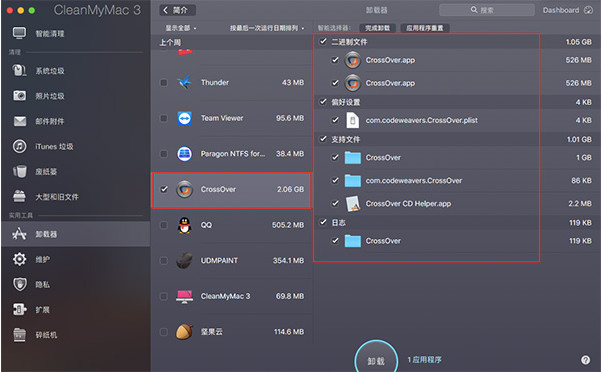Toggle the 二进制文件 group checkbox
Viewport: 601px width, 372px height.
click(x=323, y=41)
